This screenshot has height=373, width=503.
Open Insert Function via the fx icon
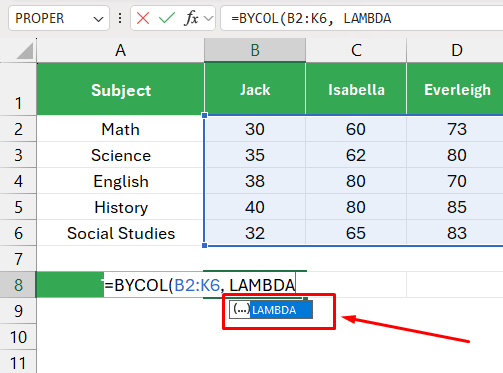coord(191,18)
